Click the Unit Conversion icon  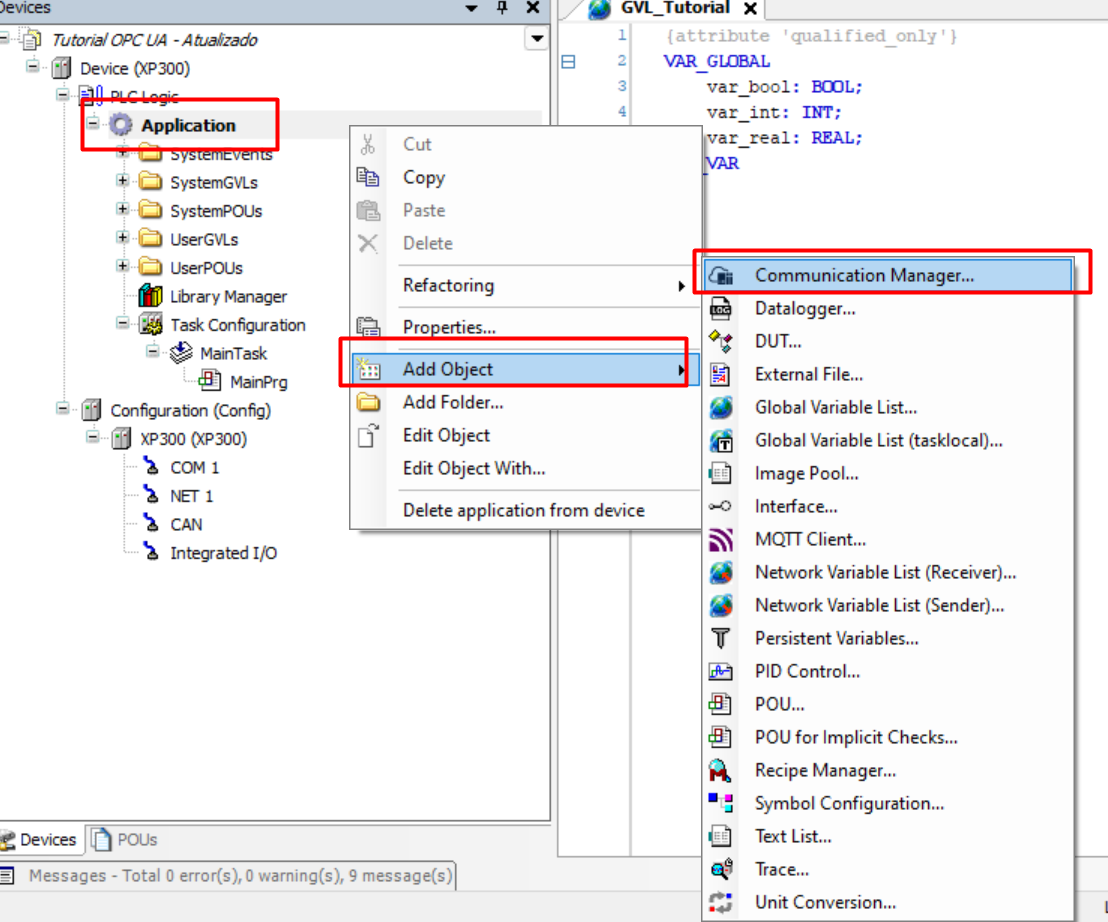(720, 903)
